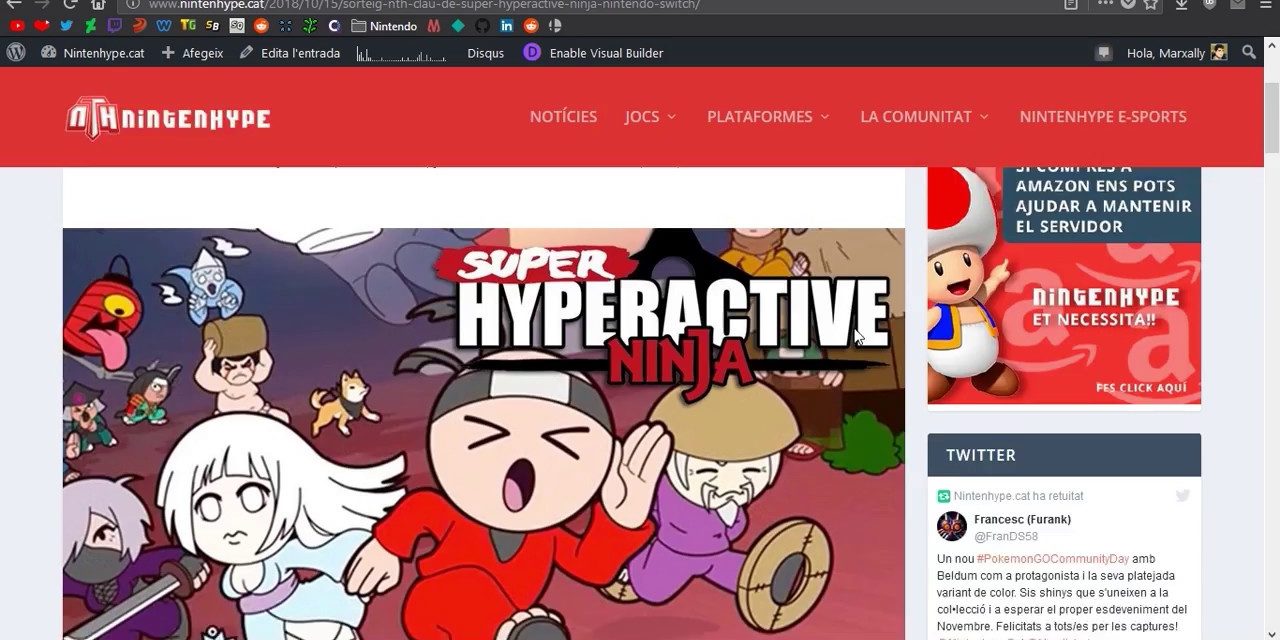Open the red M bookmark icon

[x=433, y=26]
